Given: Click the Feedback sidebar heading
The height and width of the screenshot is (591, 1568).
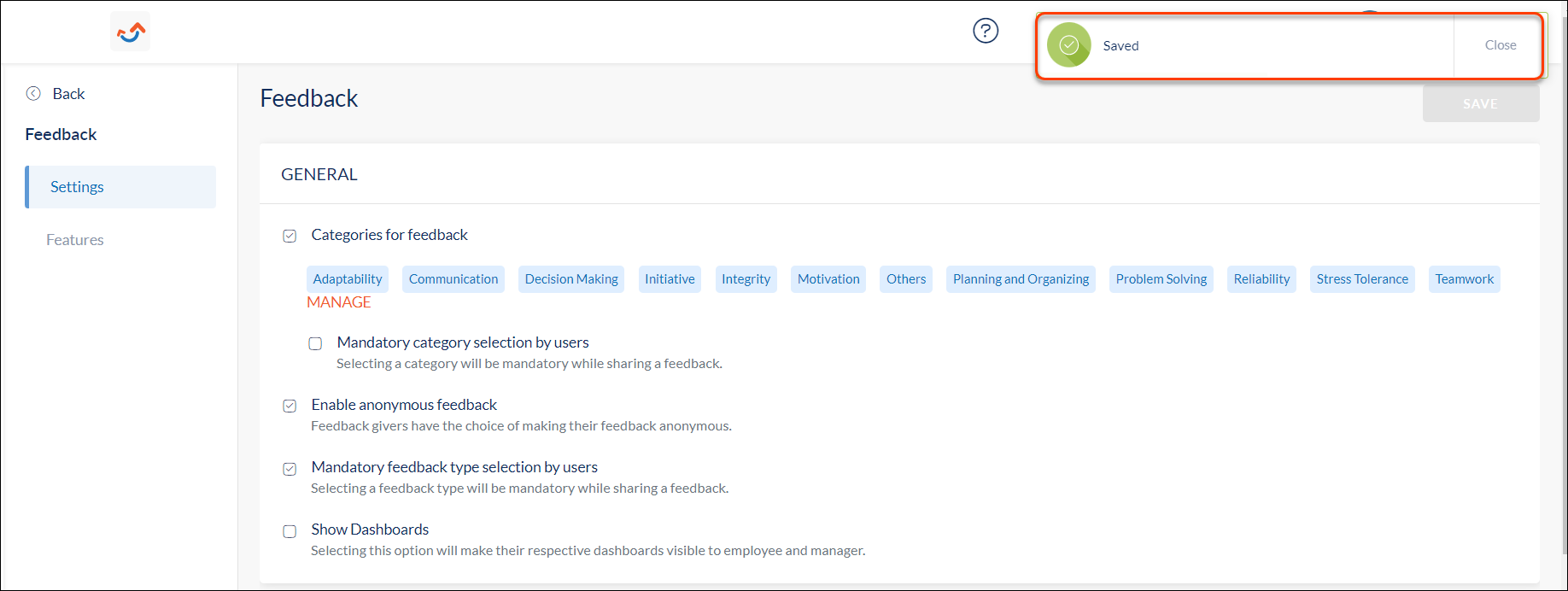Looking at the screenshot, I should tap(61, 134).
